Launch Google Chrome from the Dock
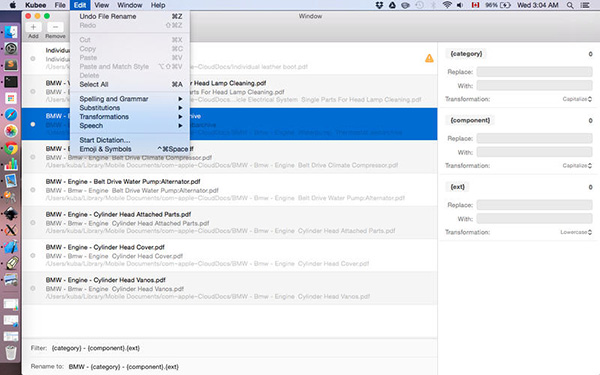The image size is (600, 375). (11, 148)
